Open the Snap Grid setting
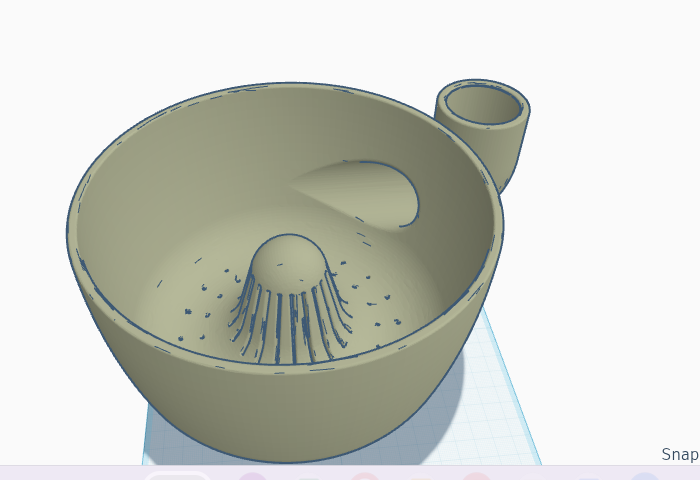This screenshot has width=700, height=480. (680, 454)
